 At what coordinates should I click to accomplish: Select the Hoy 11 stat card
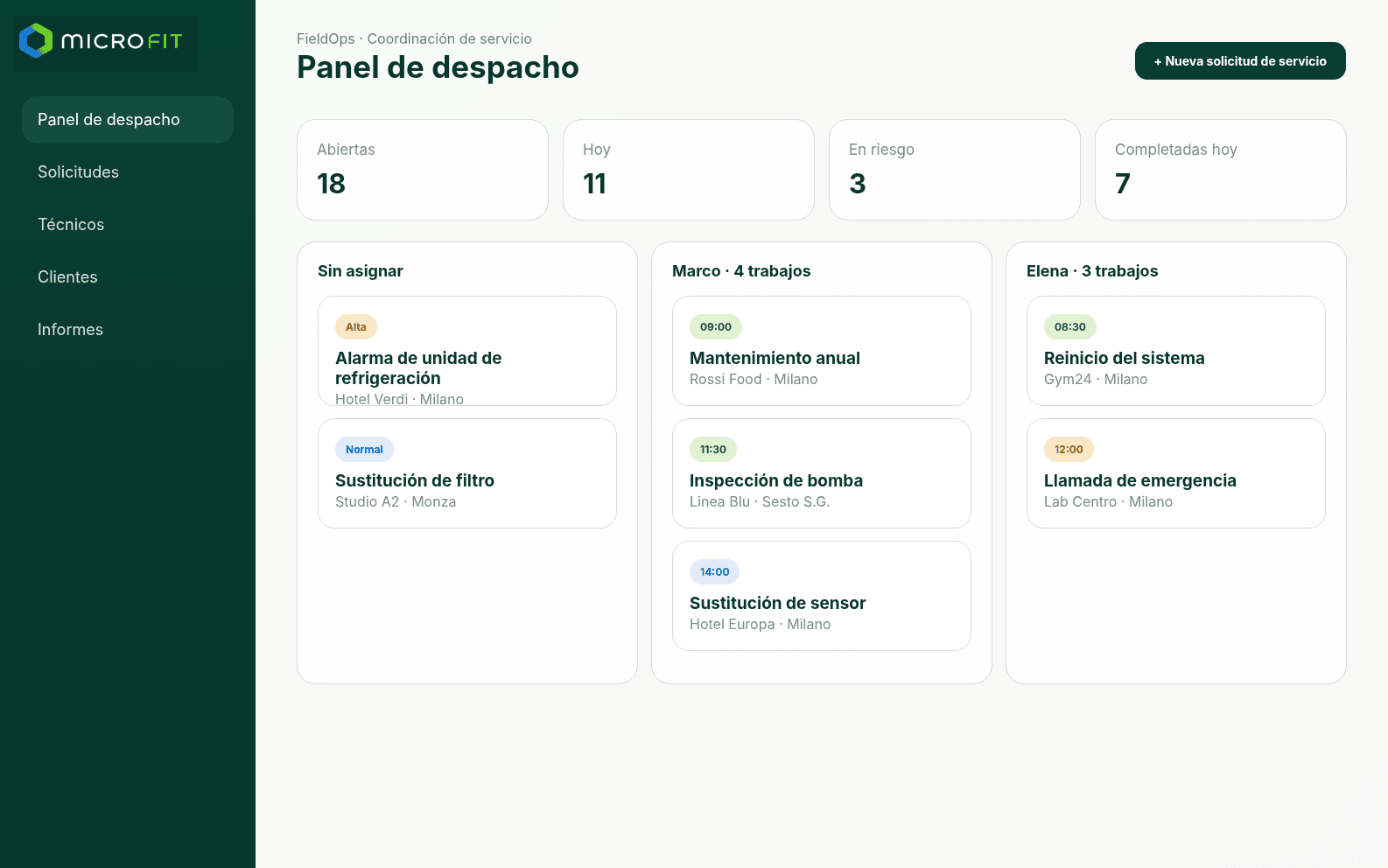coord(689,170)
